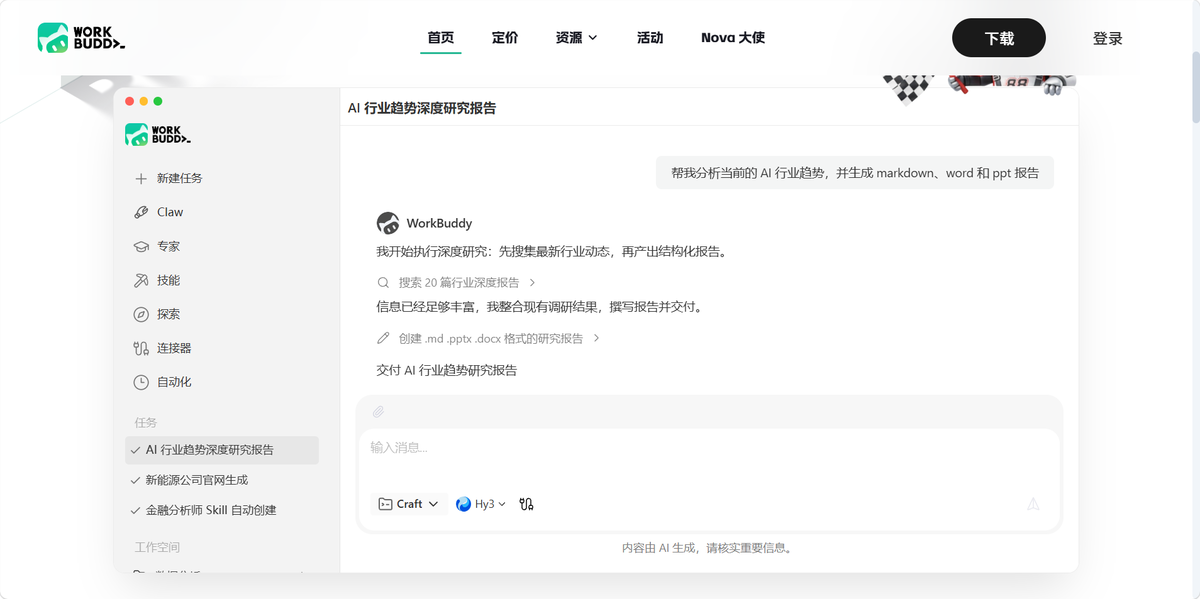This screenshot has width=1200, height=599.
Task: Go to the 首页 tab
Action: (x=441, y=38)
